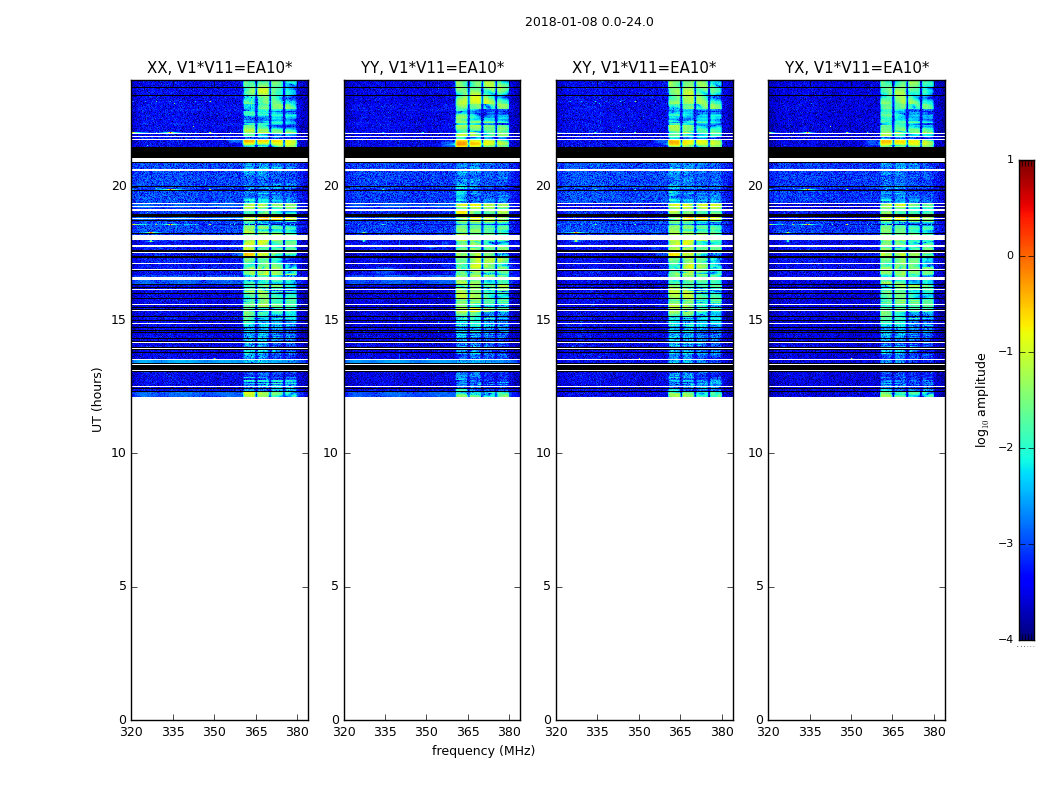Click the UT (hours) y-axis label
Image resolution: width=1050 pixels, height=800 pixels.
tap(97, 399)
